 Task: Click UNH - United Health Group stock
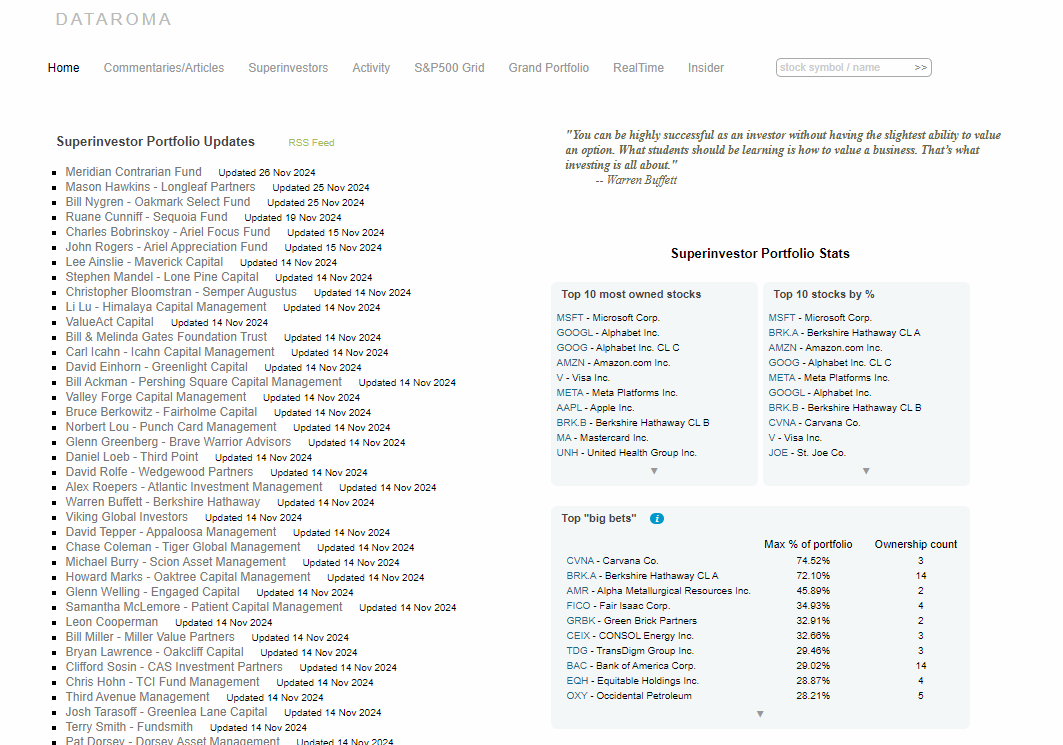pyautogui.click(x=626, y=453)
